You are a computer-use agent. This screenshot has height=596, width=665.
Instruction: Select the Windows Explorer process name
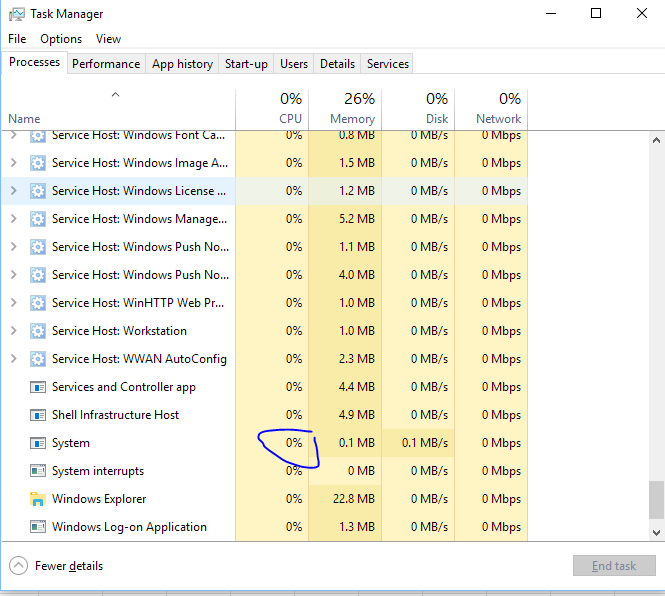(99, 499)
